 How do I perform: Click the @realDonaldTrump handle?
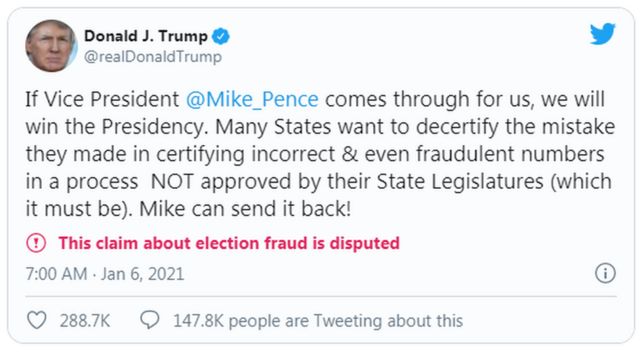point(153,56)
